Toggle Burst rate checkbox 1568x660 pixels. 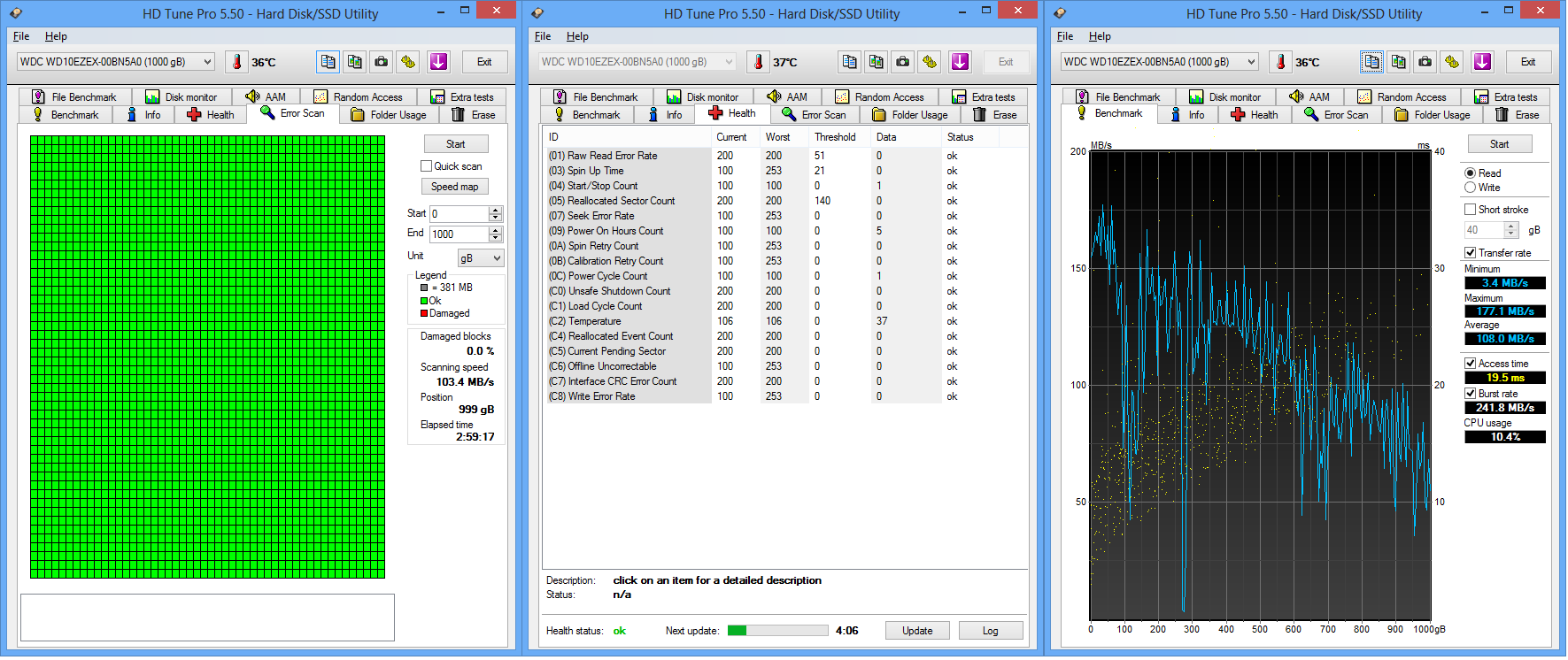coord(1471,394)
